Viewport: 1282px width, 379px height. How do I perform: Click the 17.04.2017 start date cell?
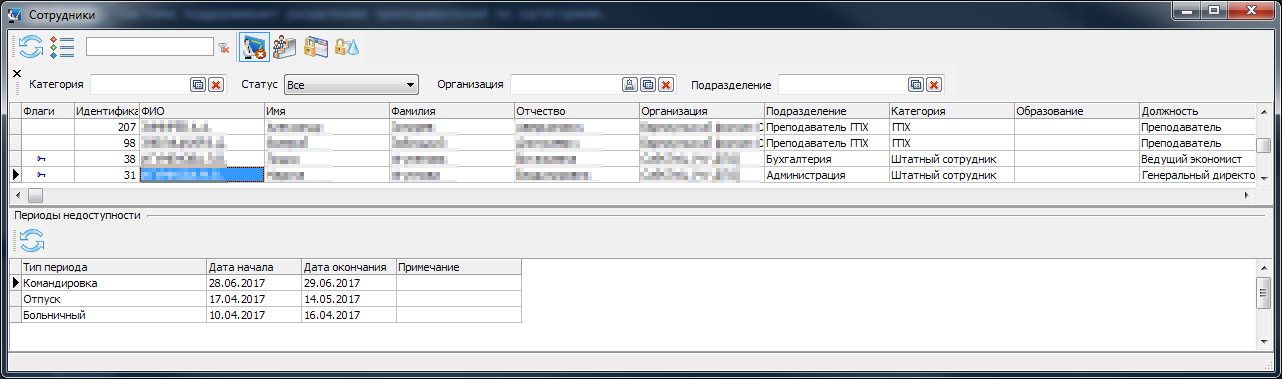(x=253, y=299)
